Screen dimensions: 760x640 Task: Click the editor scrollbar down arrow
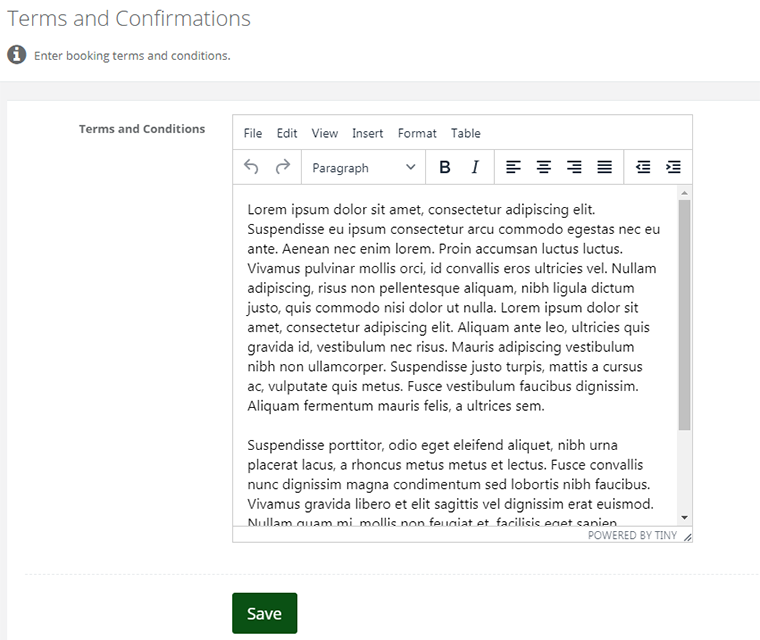(x=684, y=518)
